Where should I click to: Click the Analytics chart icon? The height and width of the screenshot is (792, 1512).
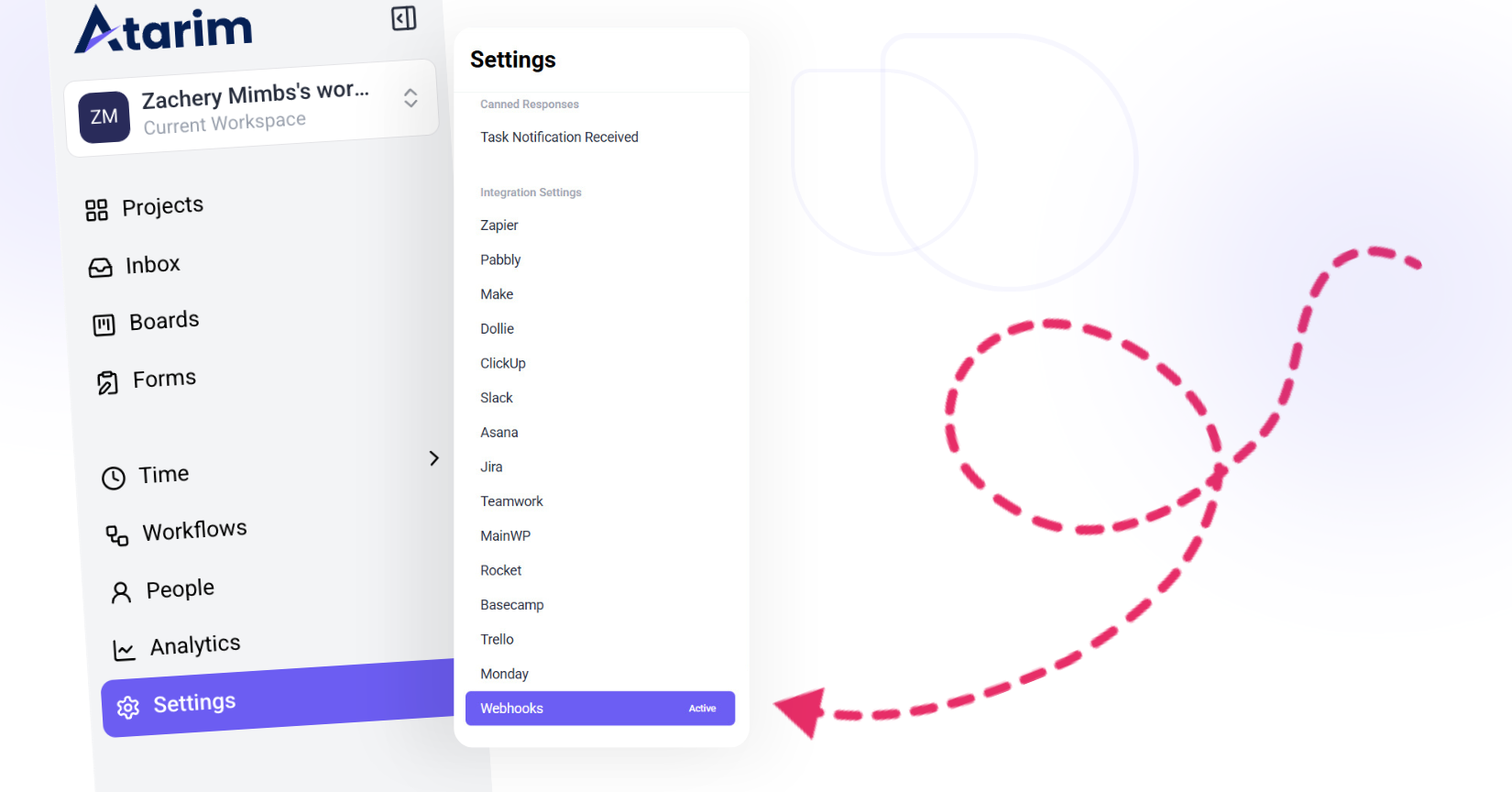[x=124, y=650]
